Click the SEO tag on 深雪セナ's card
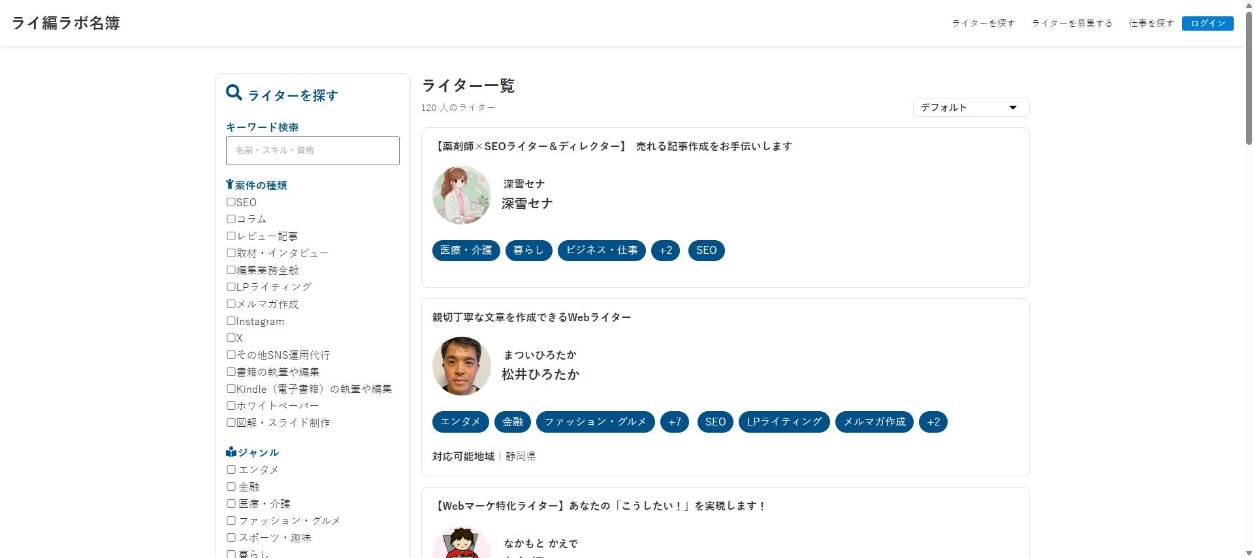Viewport: 1254px width, 558px height. (706, 251)
